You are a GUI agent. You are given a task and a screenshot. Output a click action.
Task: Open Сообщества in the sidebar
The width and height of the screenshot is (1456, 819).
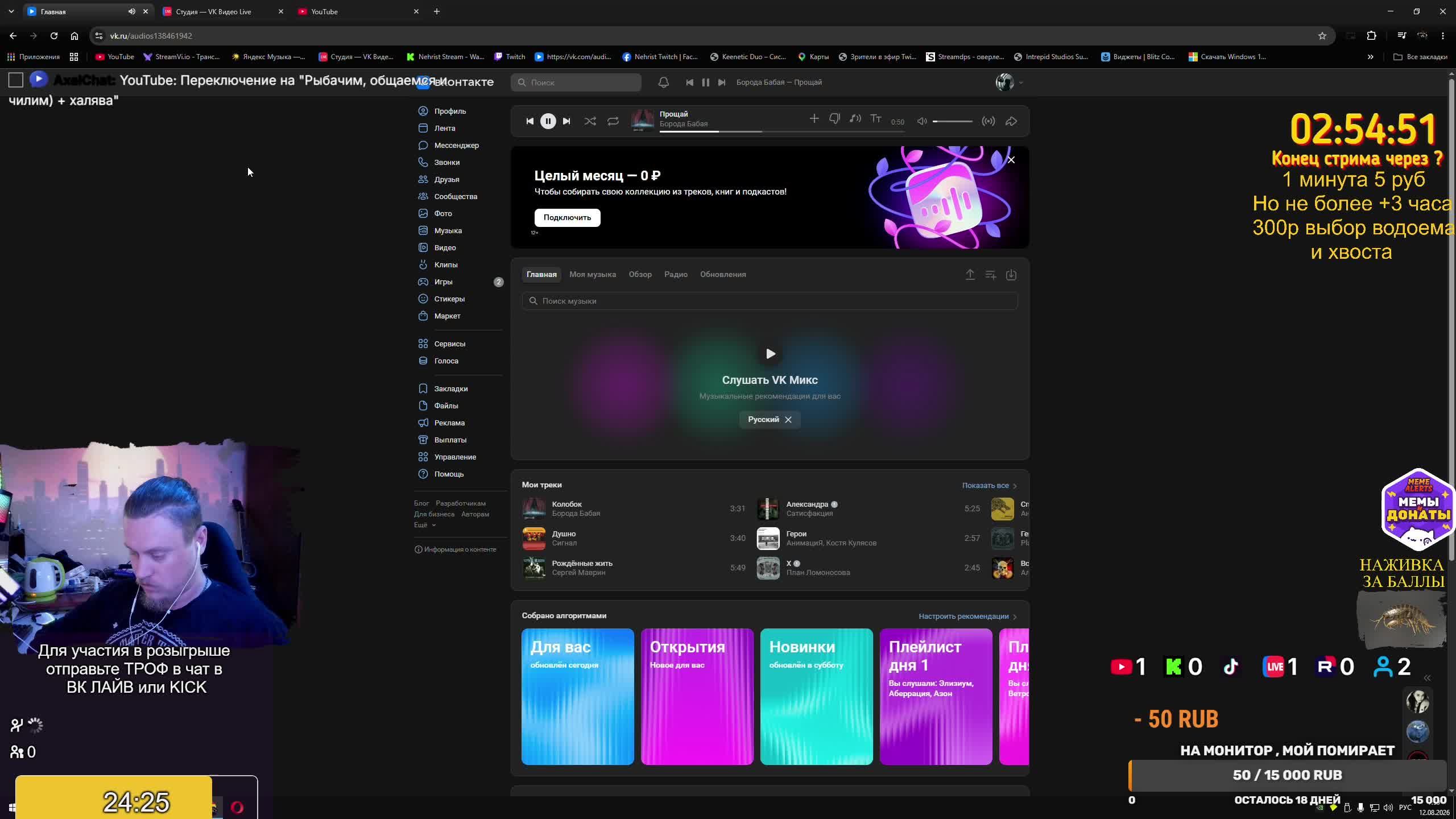[455, 196]
